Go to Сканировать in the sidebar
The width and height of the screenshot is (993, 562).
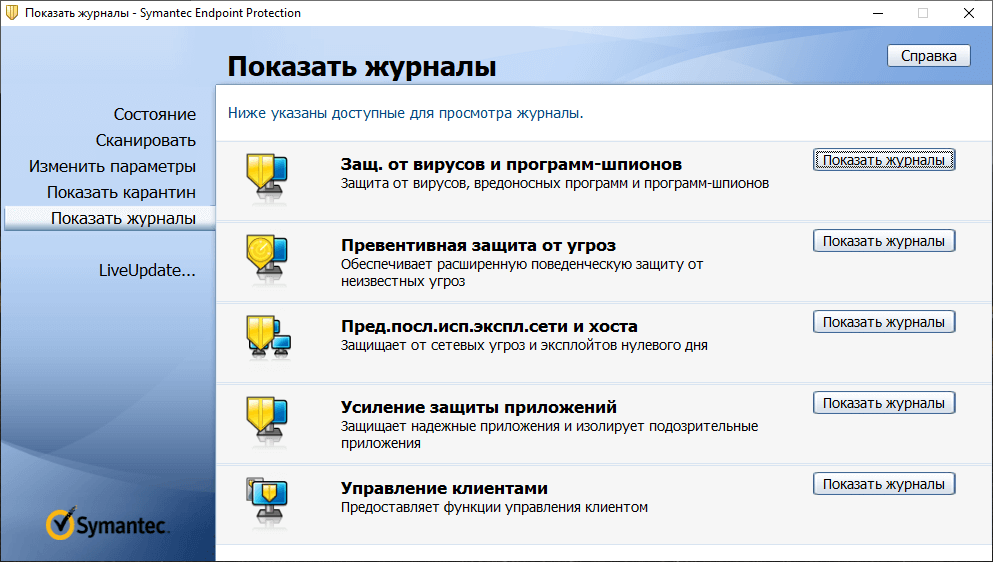pos(146,140)
